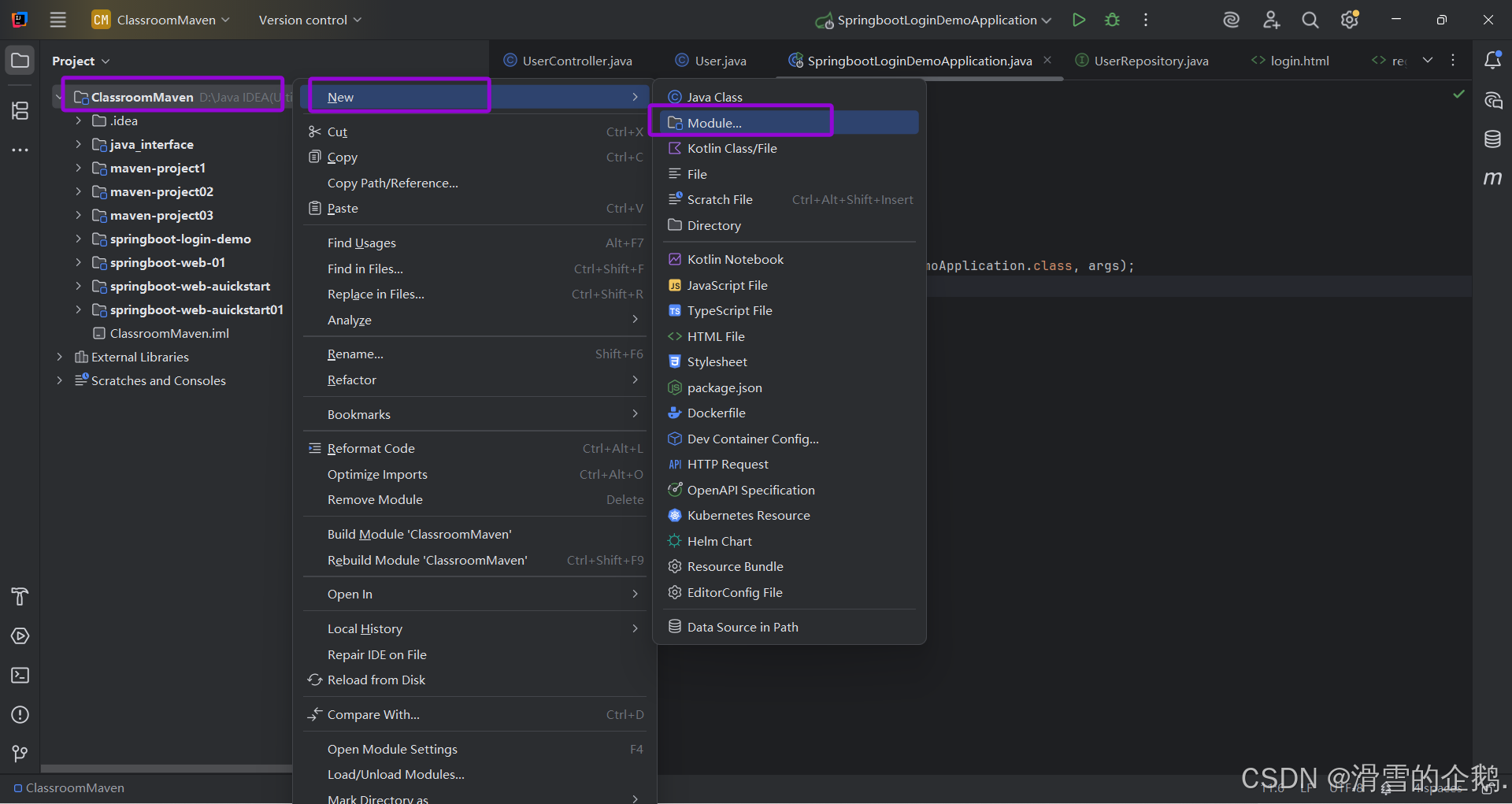Open IDE settings gear
Image resolution: width=1512 pixels, height=804 pixels.
click(x=1350, y=20)
